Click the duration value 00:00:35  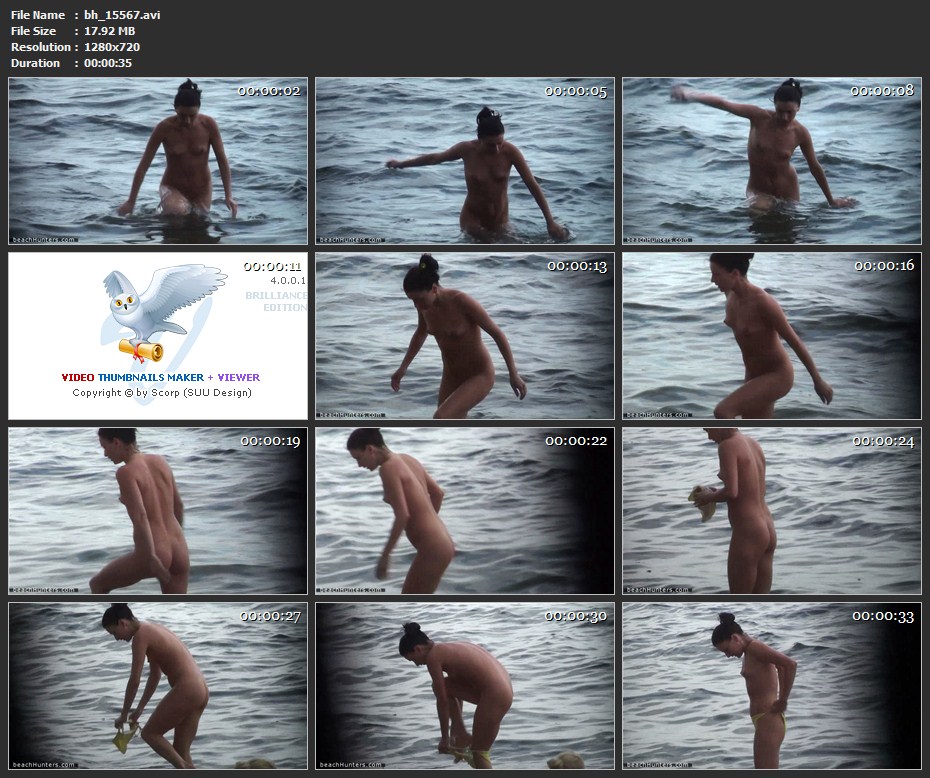coord(108,63)
